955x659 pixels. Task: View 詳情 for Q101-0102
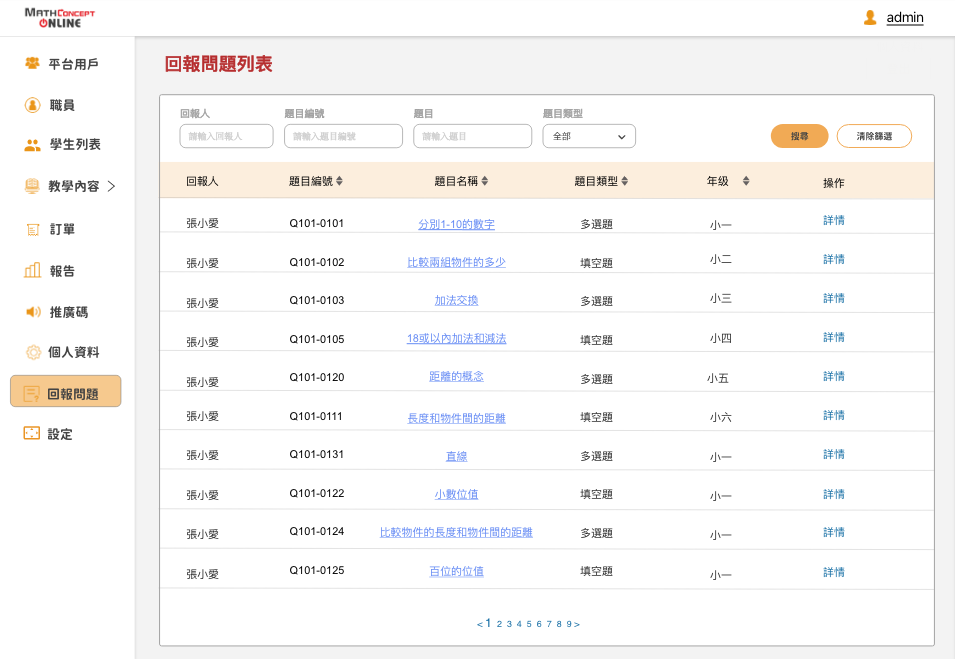tap(834, 259)
